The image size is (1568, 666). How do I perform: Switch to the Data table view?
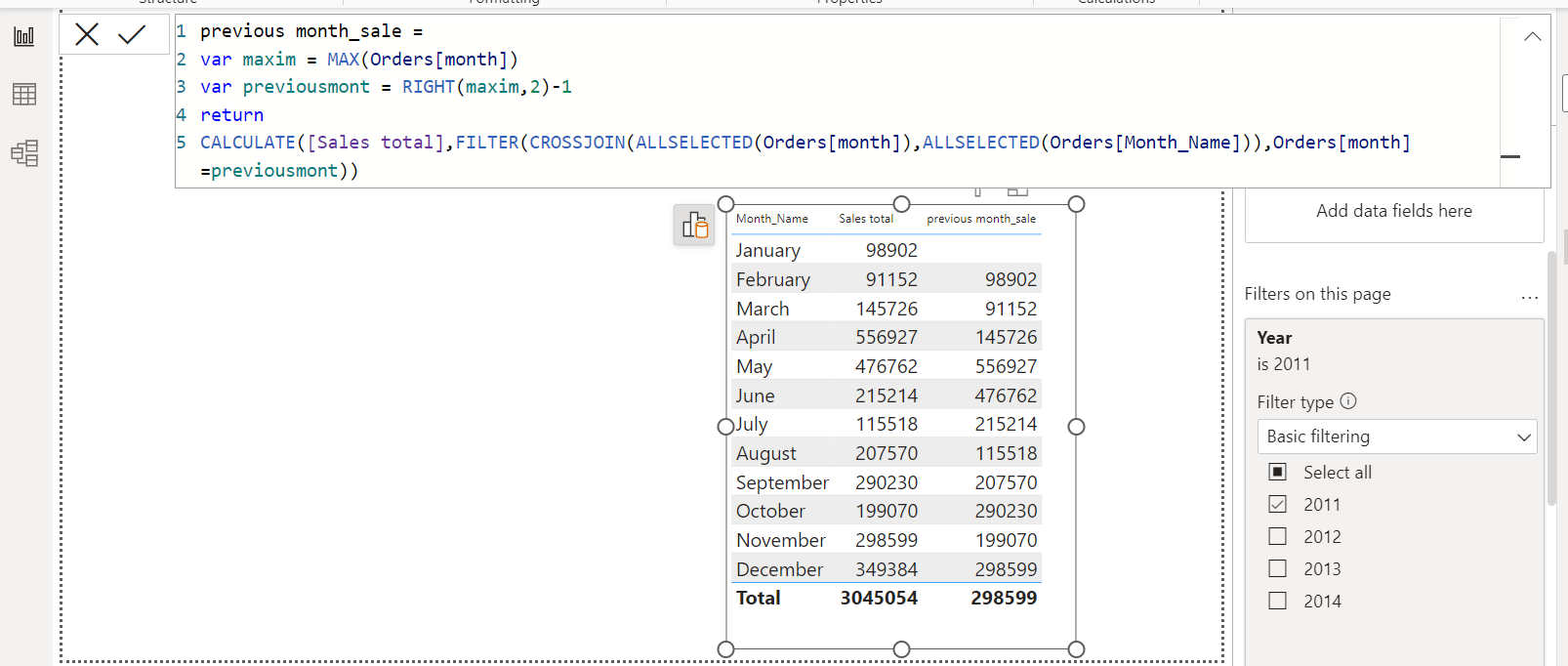point(24,95)
